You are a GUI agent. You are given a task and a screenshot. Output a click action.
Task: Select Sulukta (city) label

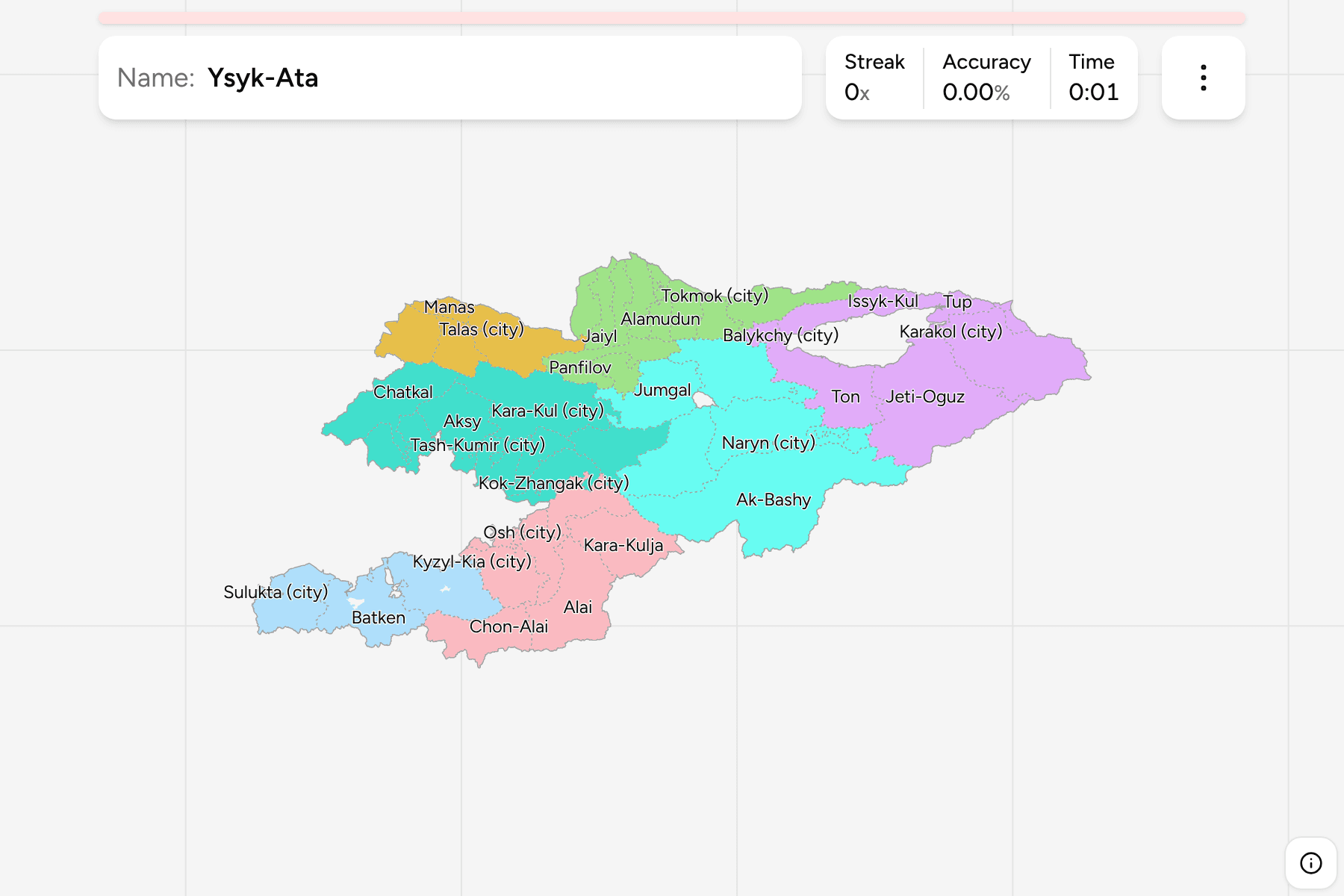[276, 592]
